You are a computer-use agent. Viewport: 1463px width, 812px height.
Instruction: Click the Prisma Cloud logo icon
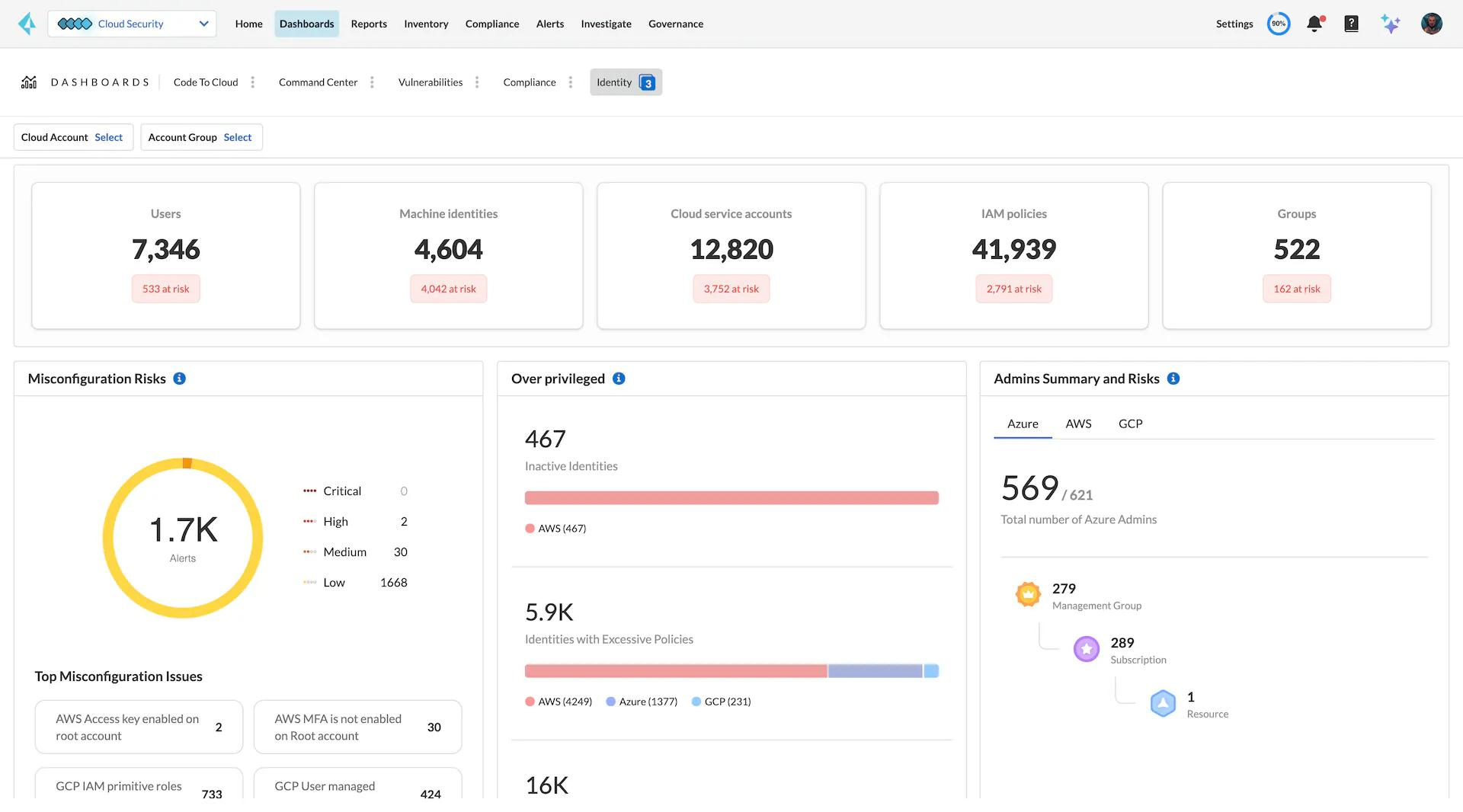pos(27,24)
